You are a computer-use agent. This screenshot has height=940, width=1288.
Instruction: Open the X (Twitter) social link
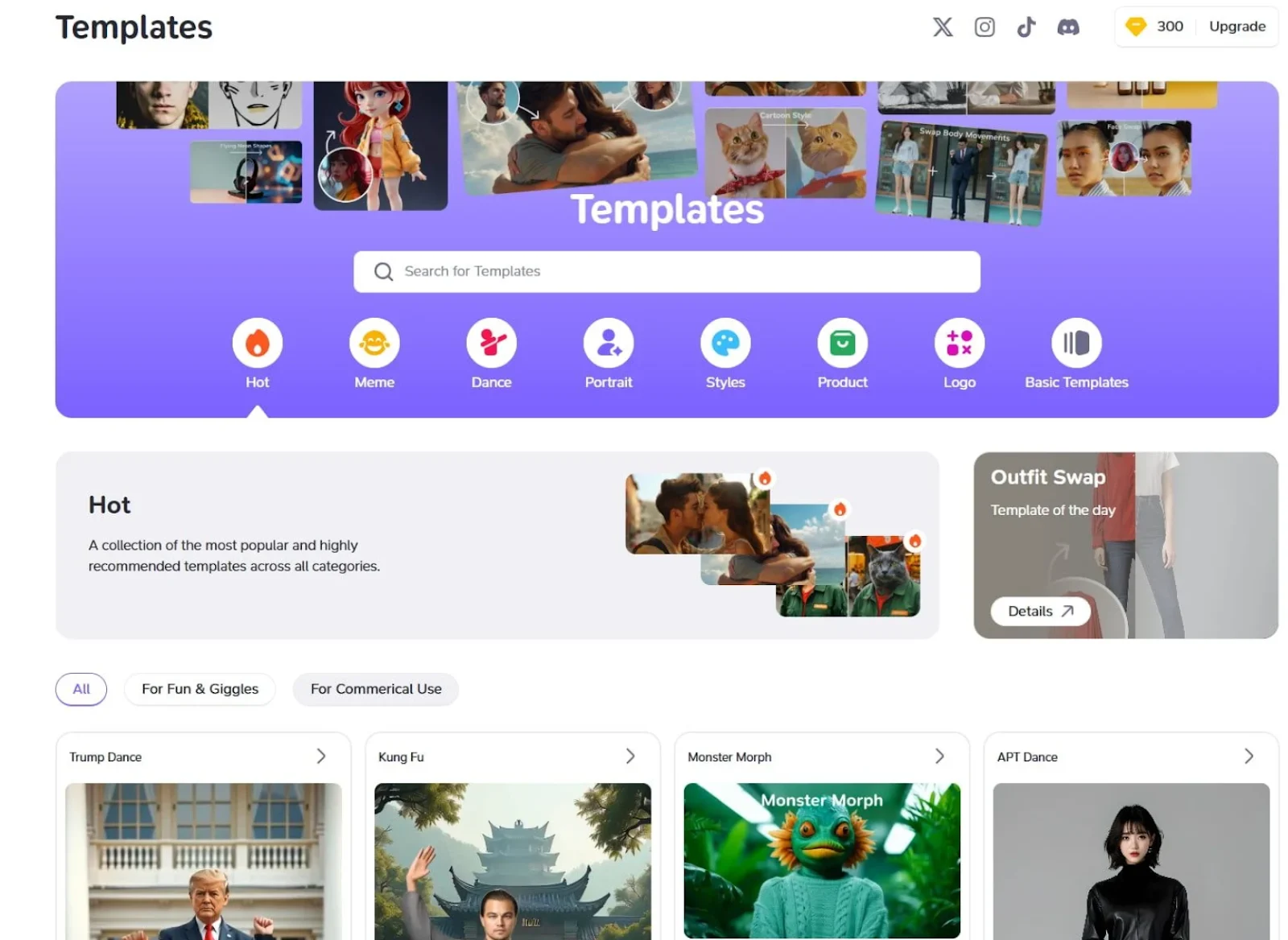tap(942, 27)
